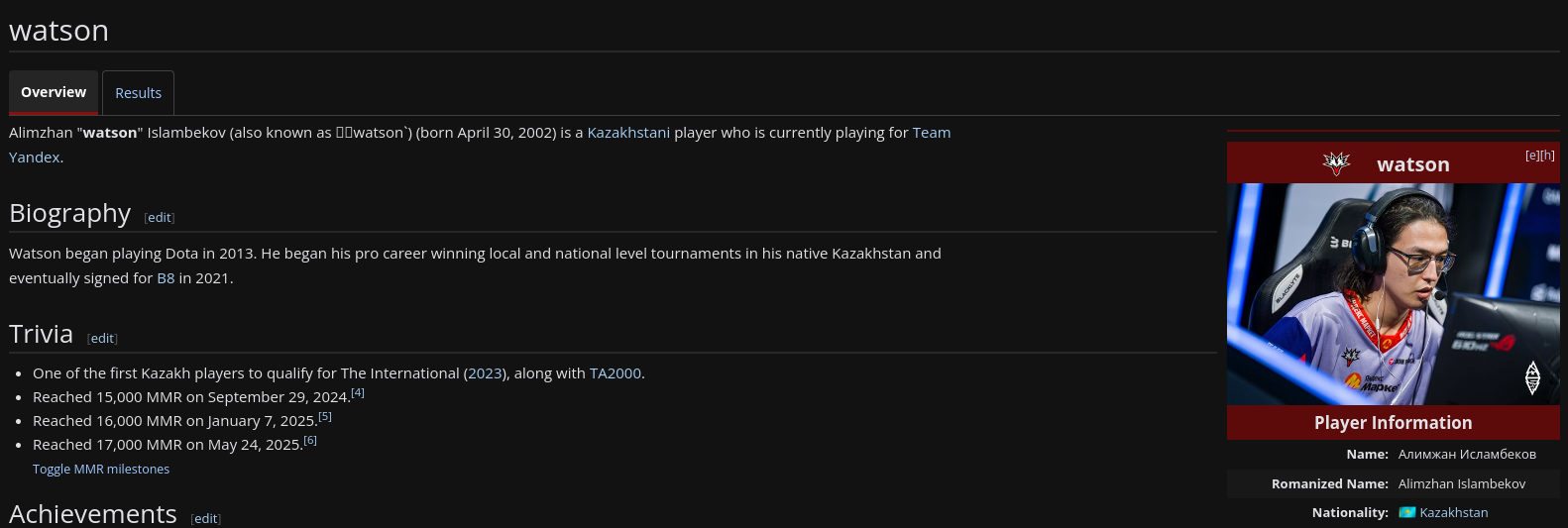
Task: Select the Overview tab
Action: (54, 92)
